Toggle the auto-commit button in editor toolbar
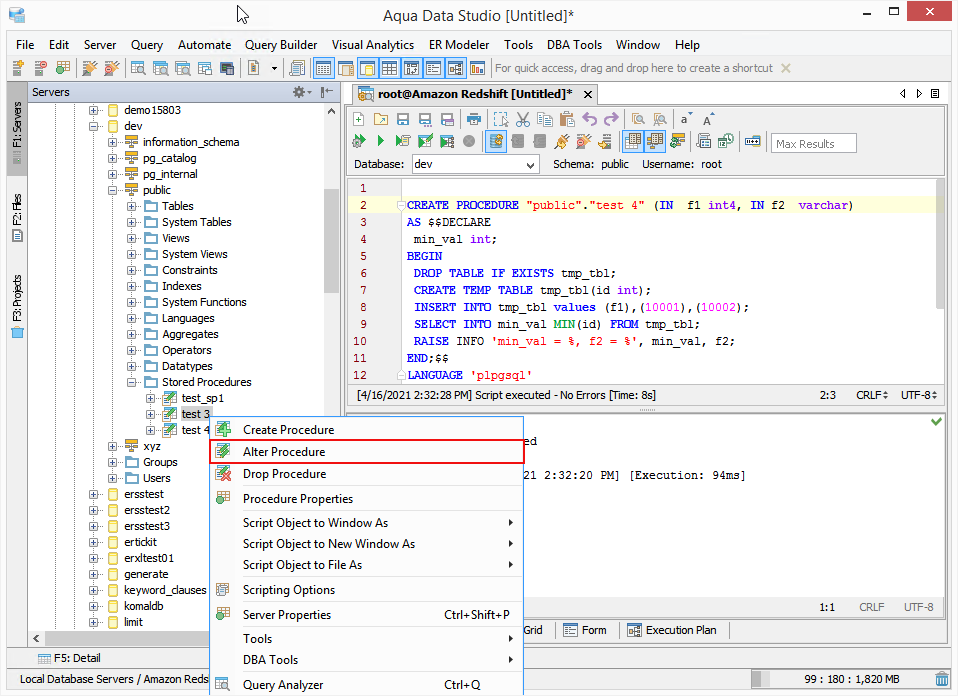This screenshot has width=958, height=696. click(496, 141)
